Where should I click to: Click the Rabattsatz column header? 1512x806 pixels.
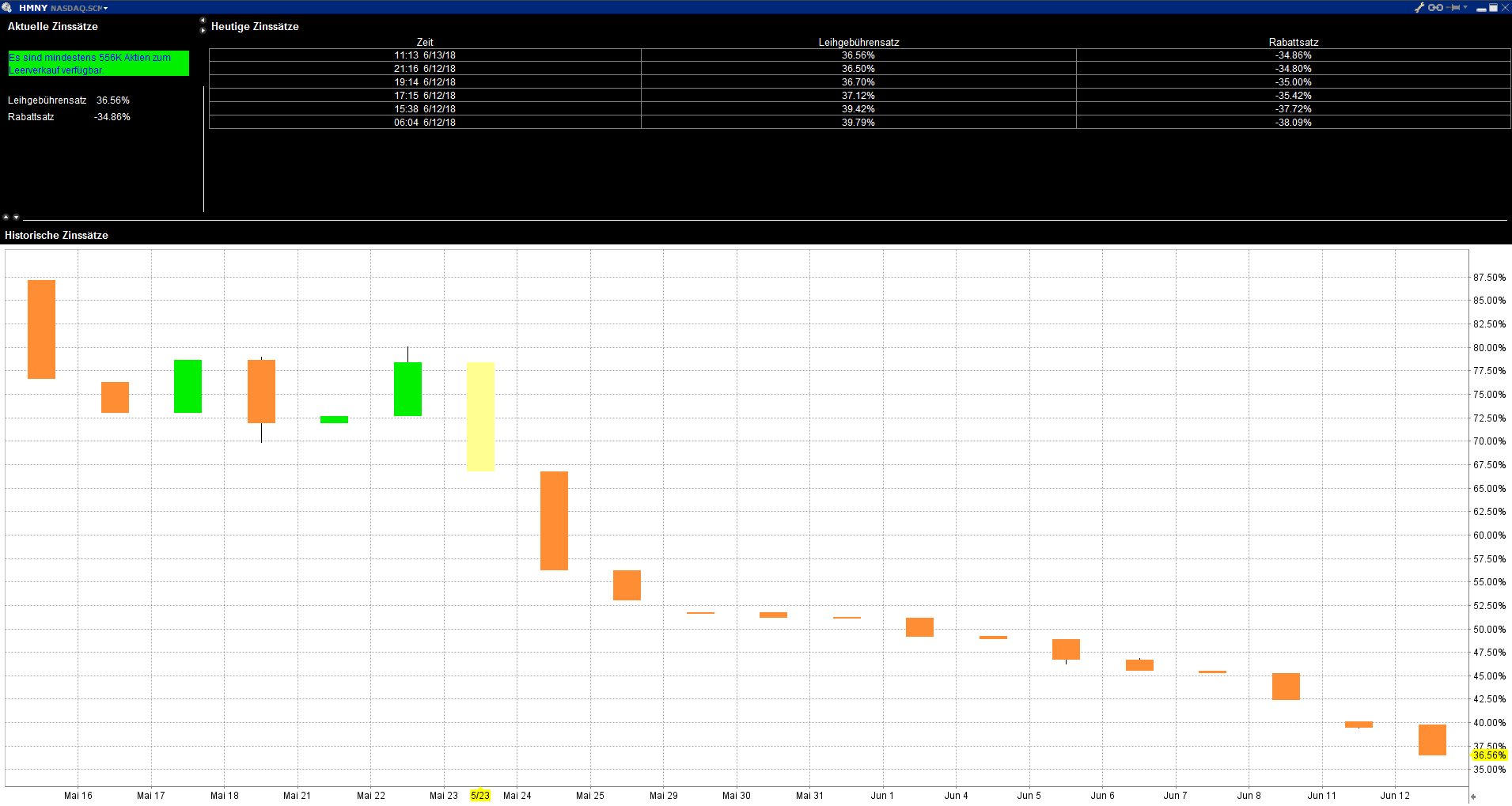(1293, 42)
